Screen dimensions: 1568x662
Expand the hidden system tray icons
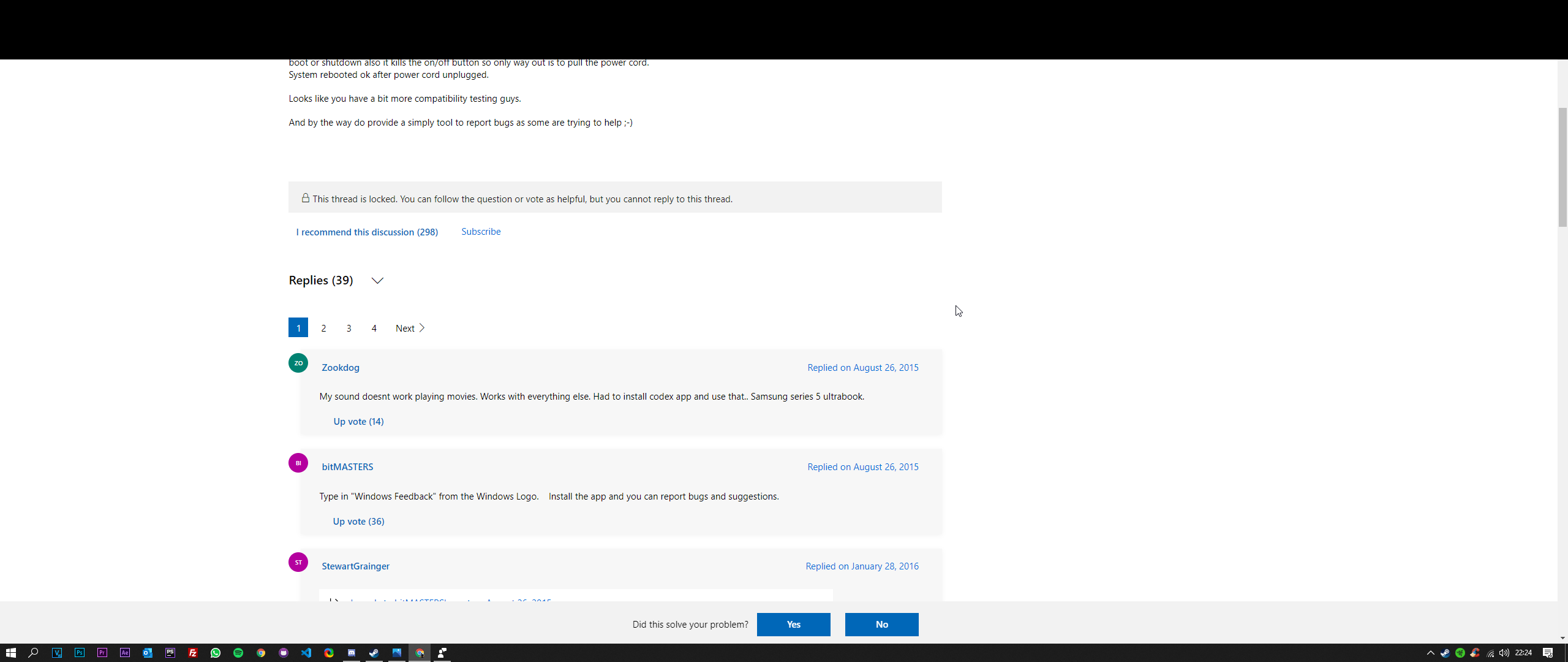(1431, 653)
